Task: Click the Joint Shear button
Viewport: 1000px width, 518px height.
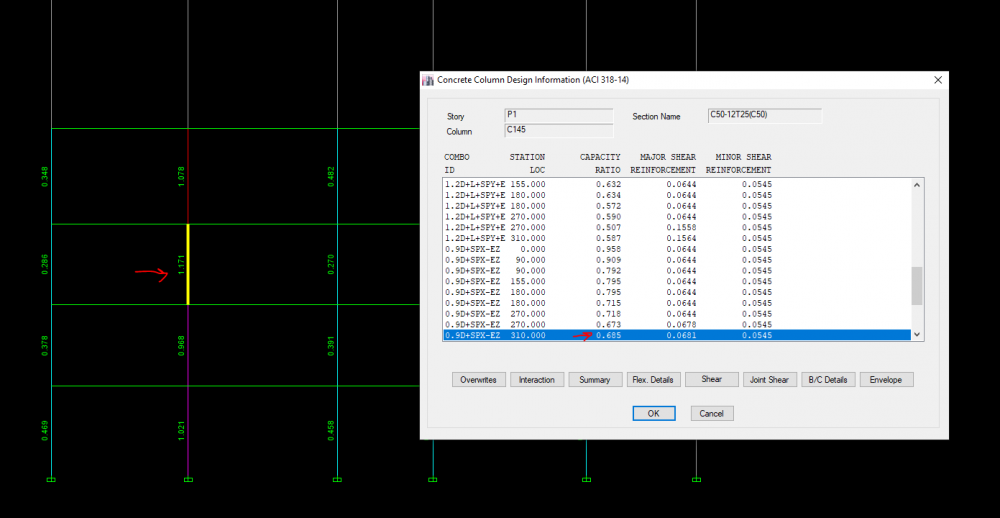Action: pyautogui.click(x=770, y=380)
